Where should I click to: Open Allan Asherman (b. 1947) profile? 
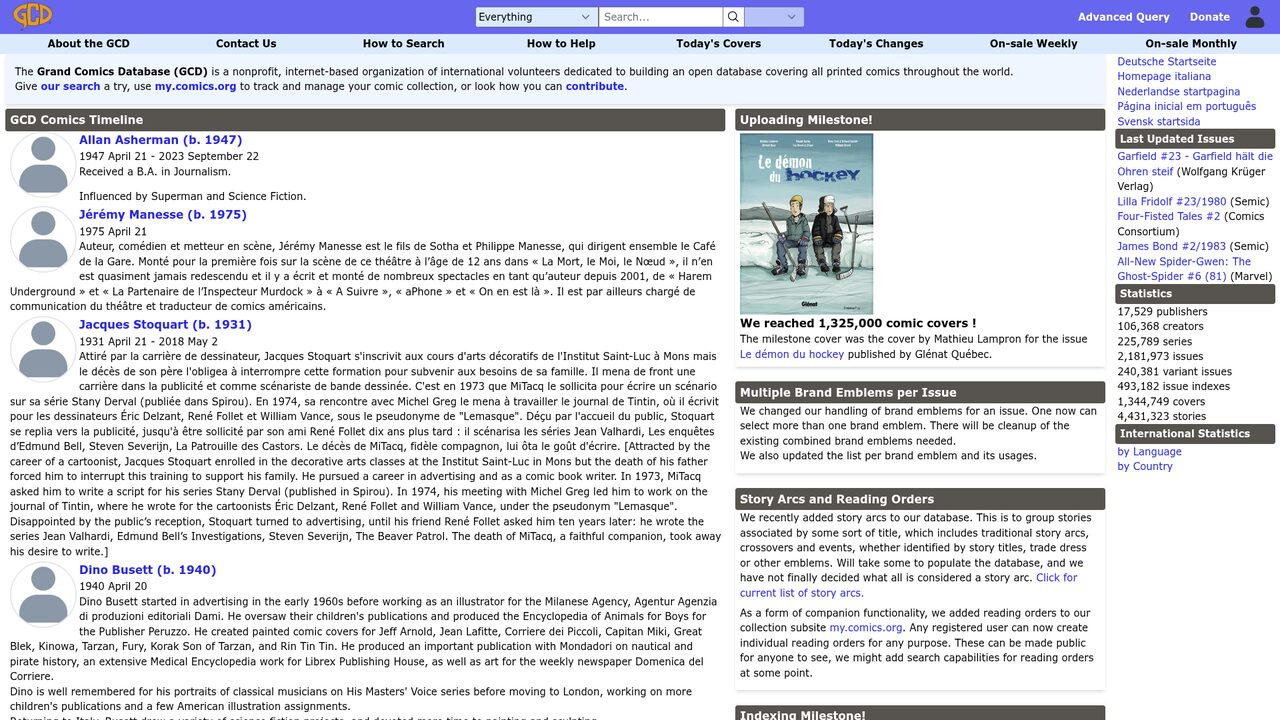[160, 140]
